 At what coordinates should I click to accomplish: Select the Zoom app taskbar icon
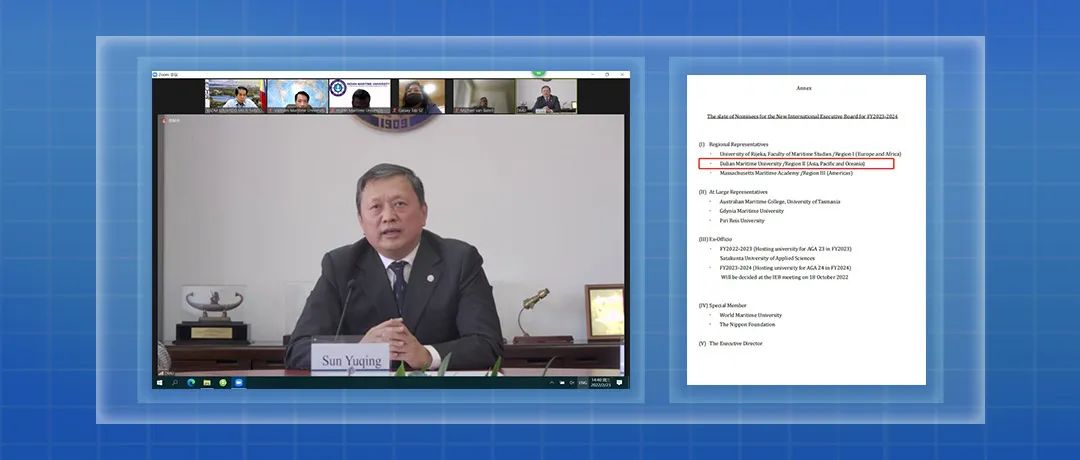point(239,382)
